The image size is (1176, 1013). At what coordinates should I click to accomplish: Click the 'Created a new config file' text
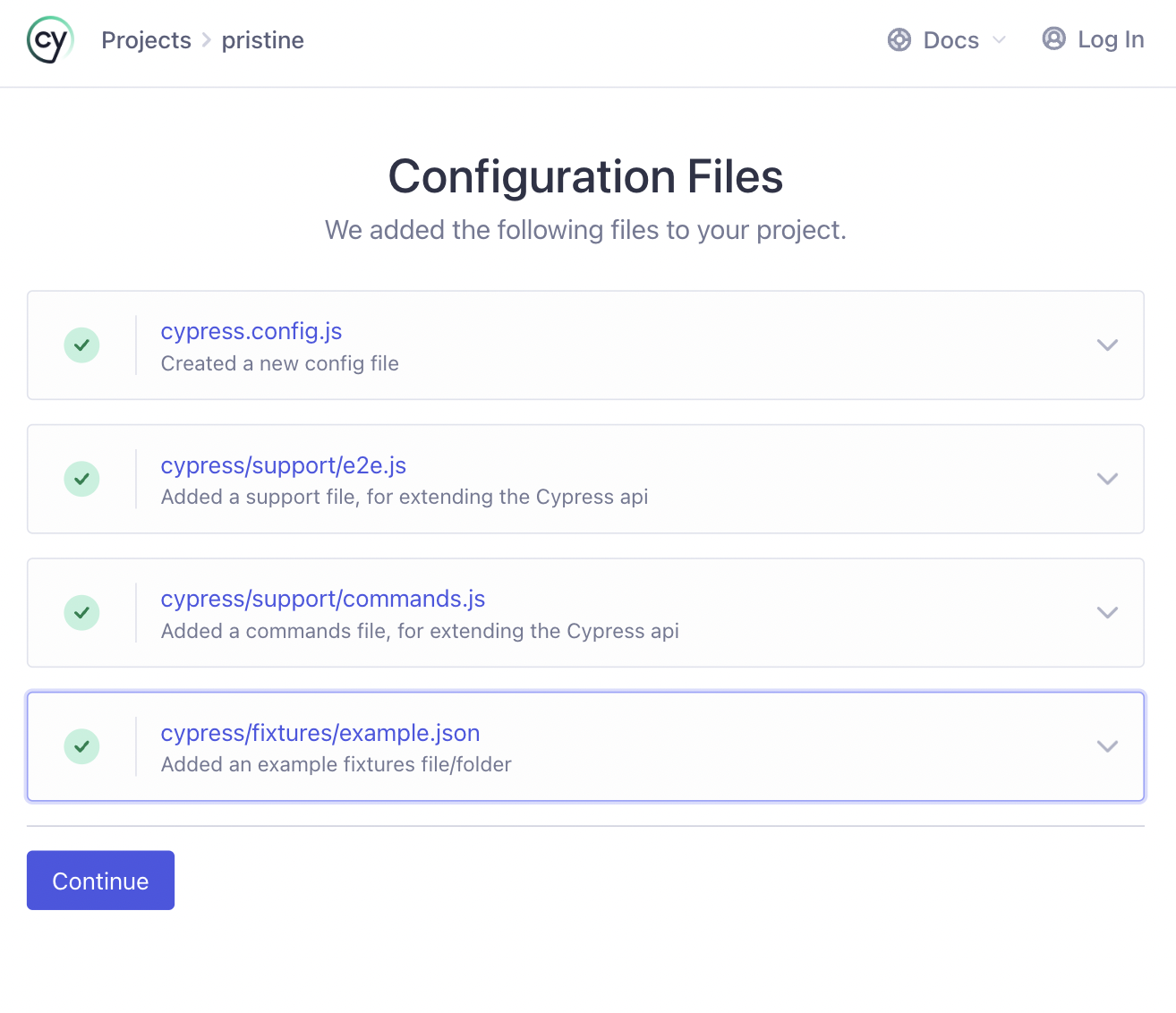point(280,363)
